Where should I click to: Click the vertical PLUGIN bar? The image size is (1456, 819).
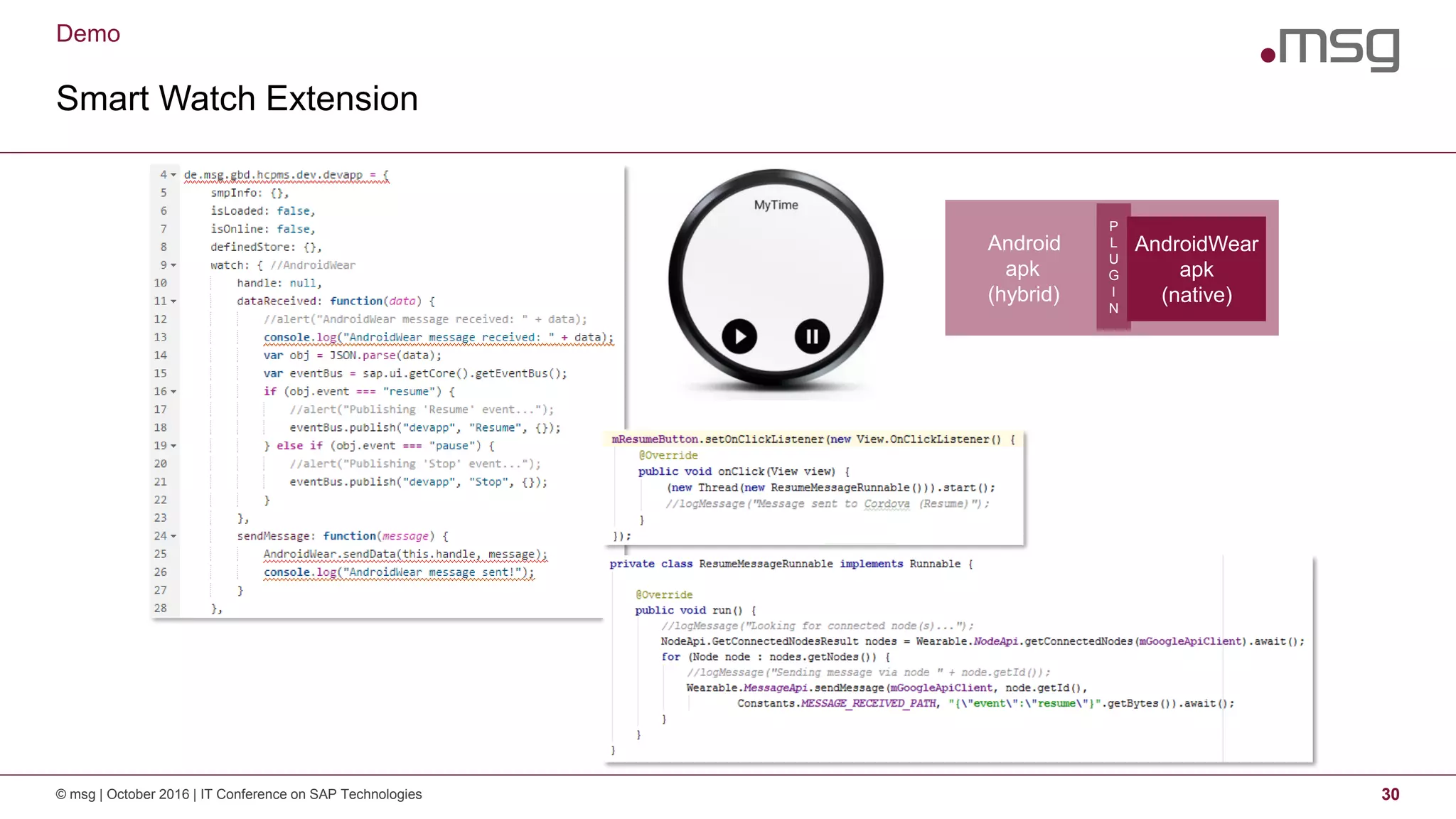1113,267
